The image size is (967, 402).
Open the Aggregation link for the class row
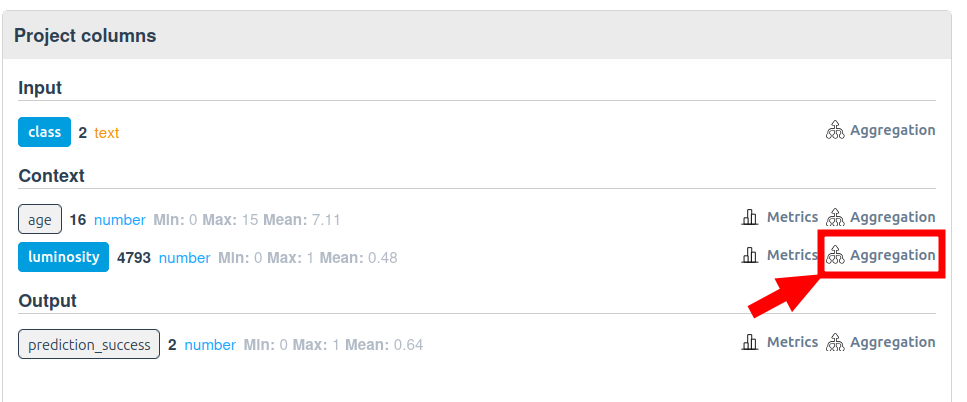click(892, 130)
